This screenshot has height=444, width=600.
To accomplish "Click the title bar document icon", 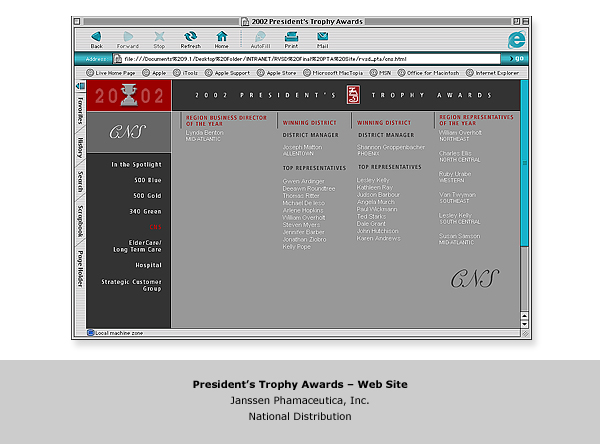I will click(x=245, y=21).
